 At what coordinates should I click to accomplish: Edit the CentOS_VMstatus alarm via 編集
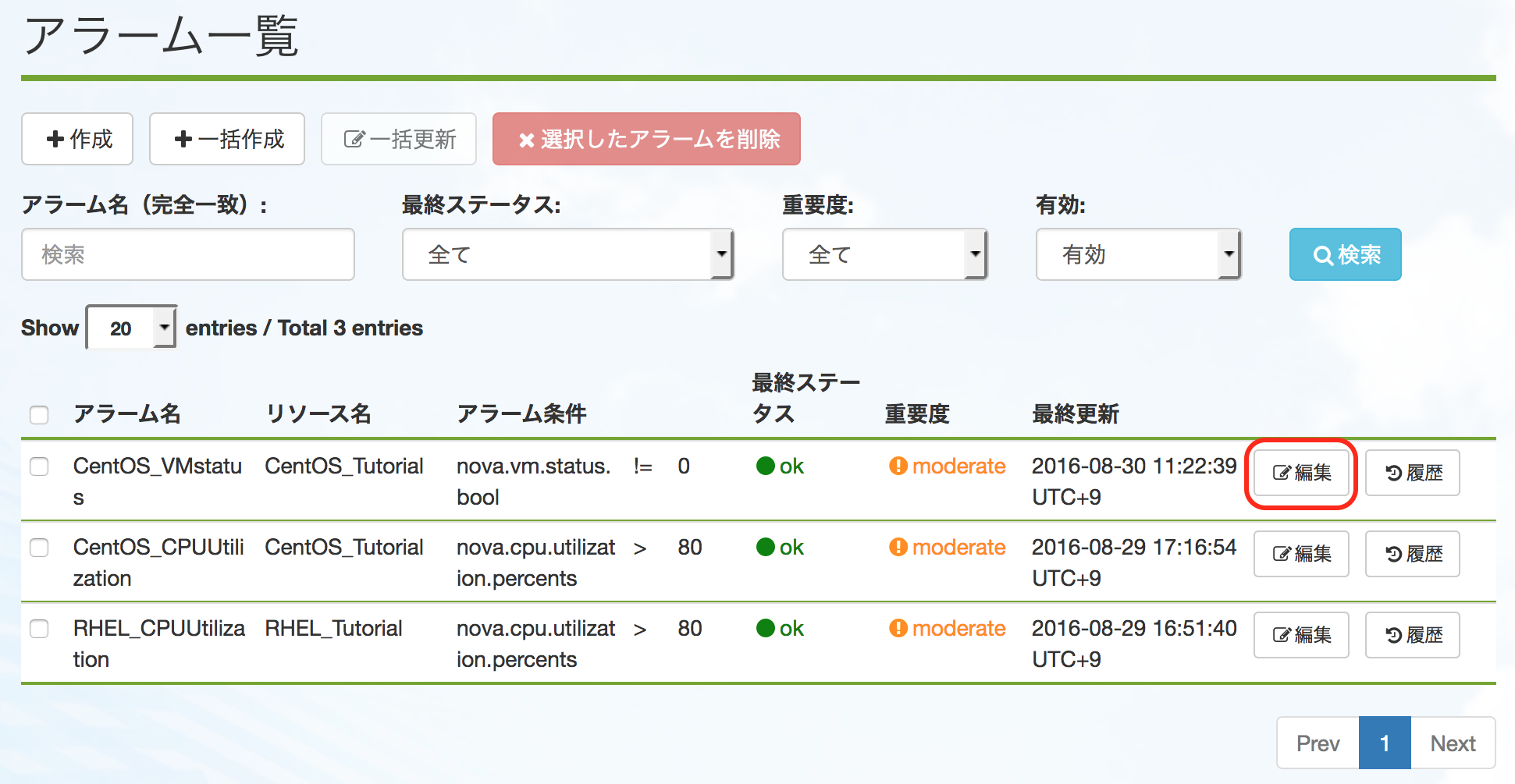pos(1301,473)
